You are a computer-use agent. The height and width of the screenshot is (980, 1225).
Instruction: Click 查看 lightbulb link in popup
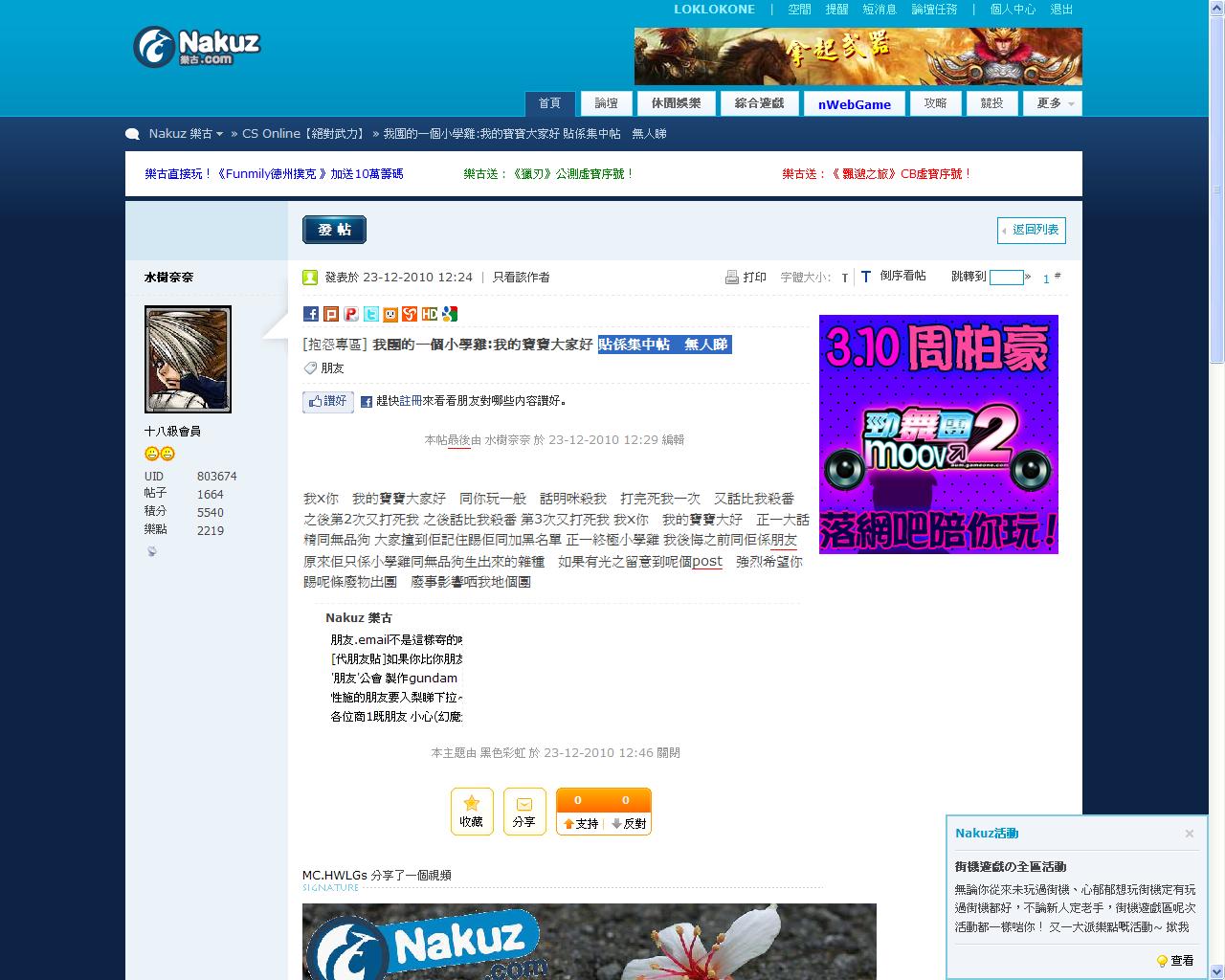(x=1175, y=960)
